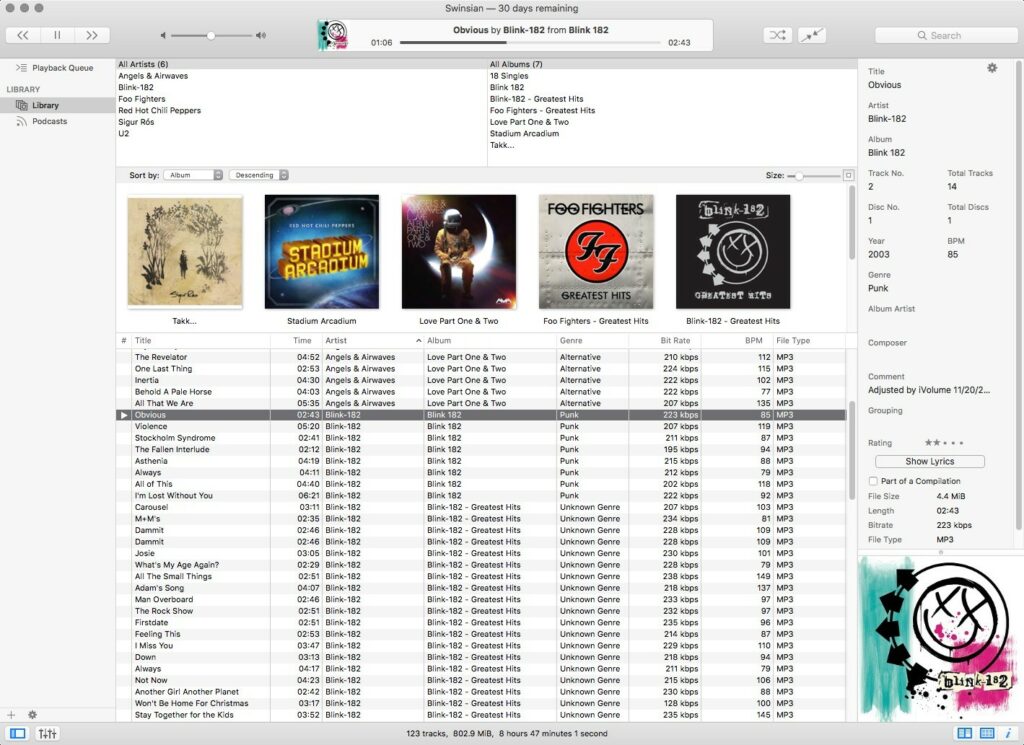Select the track What's My Age Again?
This screenshot has height=745, width=1024.
(x=481, y=565)
